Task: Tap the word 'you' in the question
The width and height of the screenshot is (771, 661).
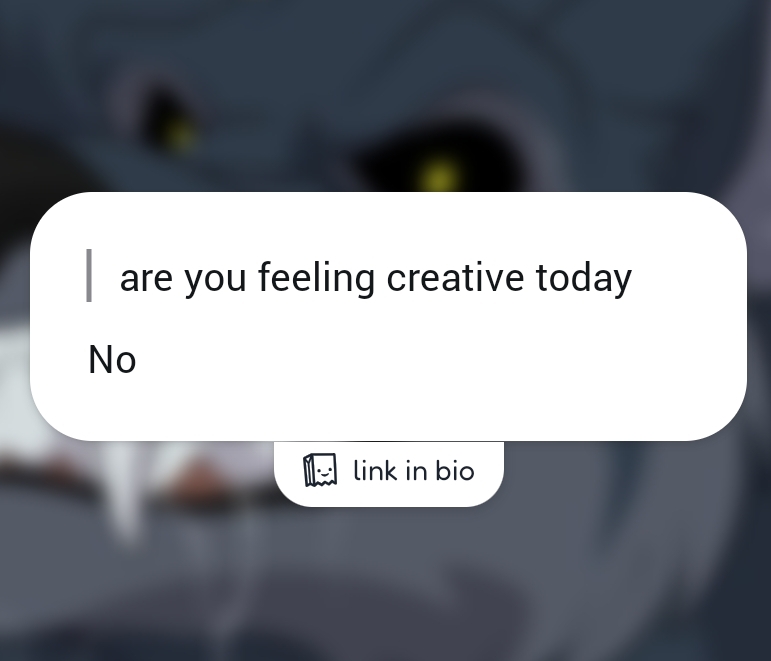Action: (215, 280)
